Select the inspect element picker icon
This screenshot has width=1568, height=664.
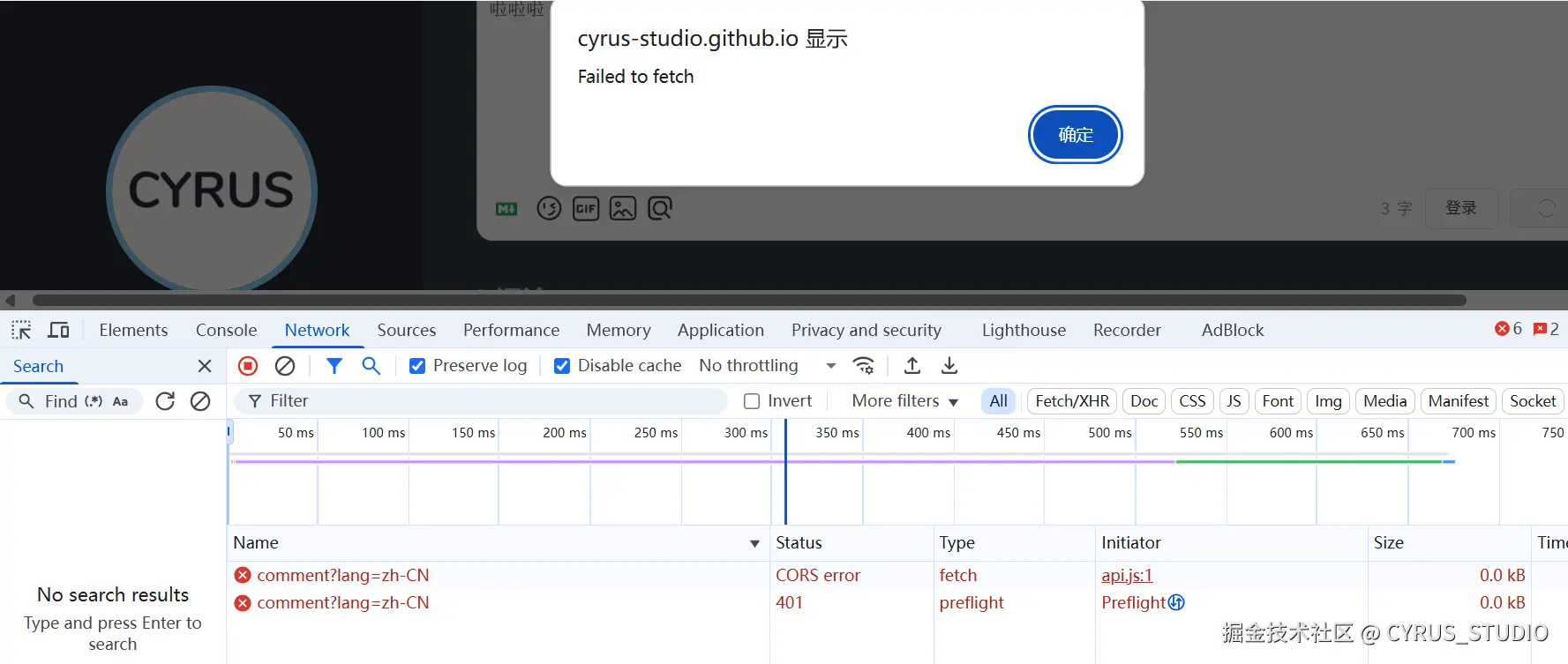tap(21, 330)
